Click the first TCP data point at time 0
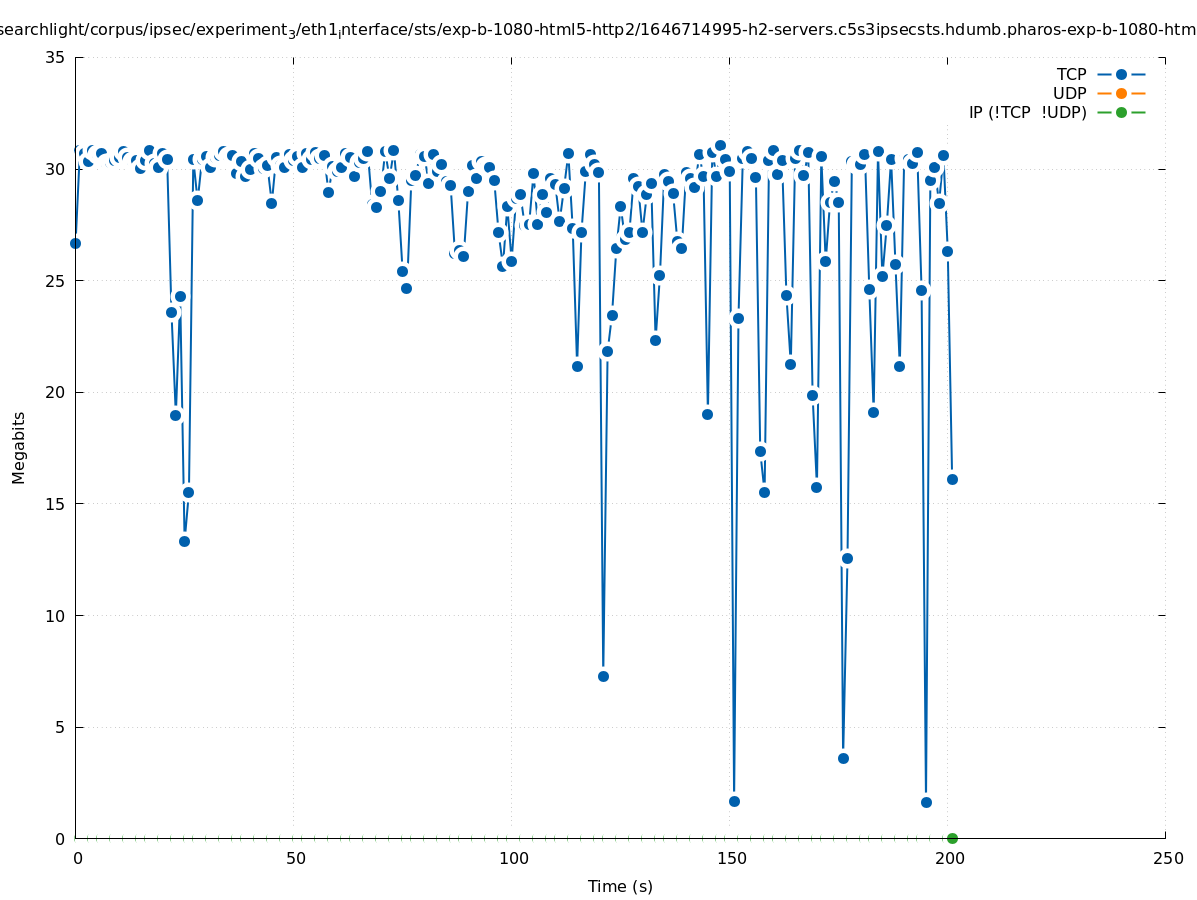Viewport: 1197px width, 900px height. pyautogui.click(x=75, y=243)
